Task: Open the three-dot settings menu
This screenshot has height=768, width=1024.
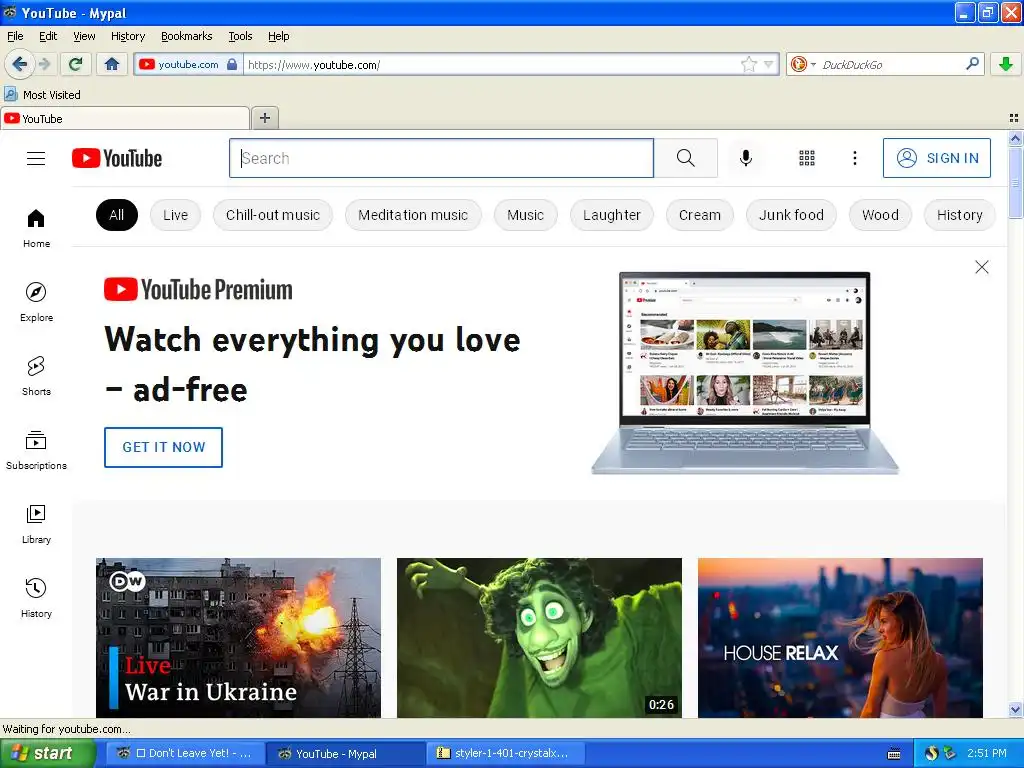Action: (x=855, y=158)
